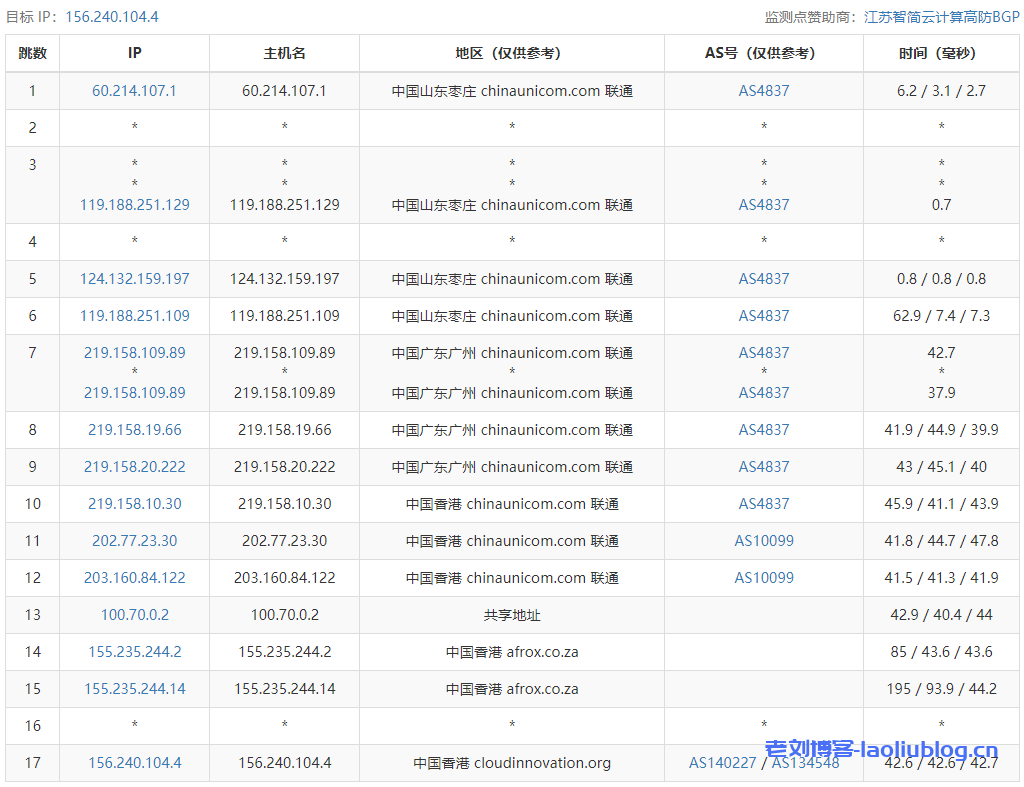This screenshot has height=787, width=1024.
Task: Select the 119.188.251.109 IP link
Action: point(134,316)
